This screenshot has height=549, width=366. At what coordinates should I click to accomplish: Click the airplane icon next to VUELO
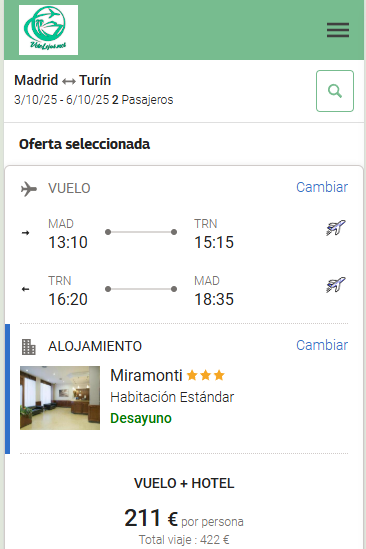pyautogui.click(x=29, y=189)
